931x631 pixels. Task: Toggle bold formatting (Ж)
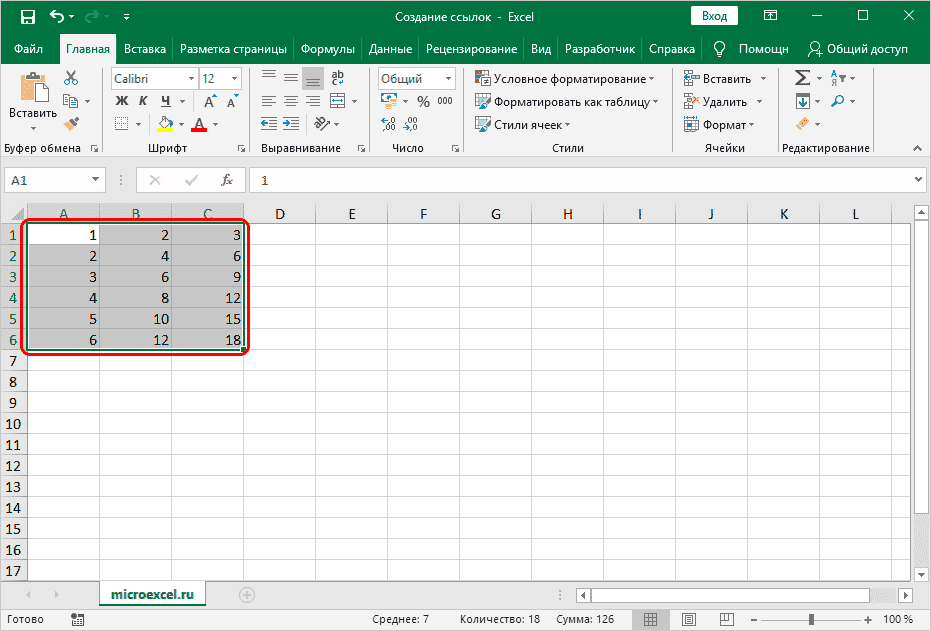[122, 101]
